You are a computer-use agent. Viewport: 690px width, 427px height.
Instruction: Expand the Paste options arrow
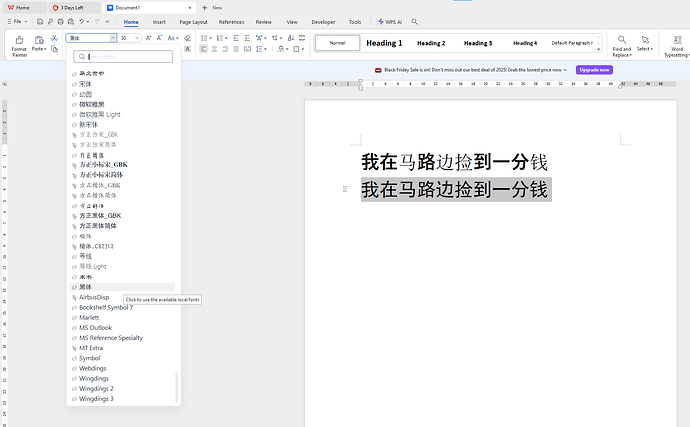click(x=45, y=49)
